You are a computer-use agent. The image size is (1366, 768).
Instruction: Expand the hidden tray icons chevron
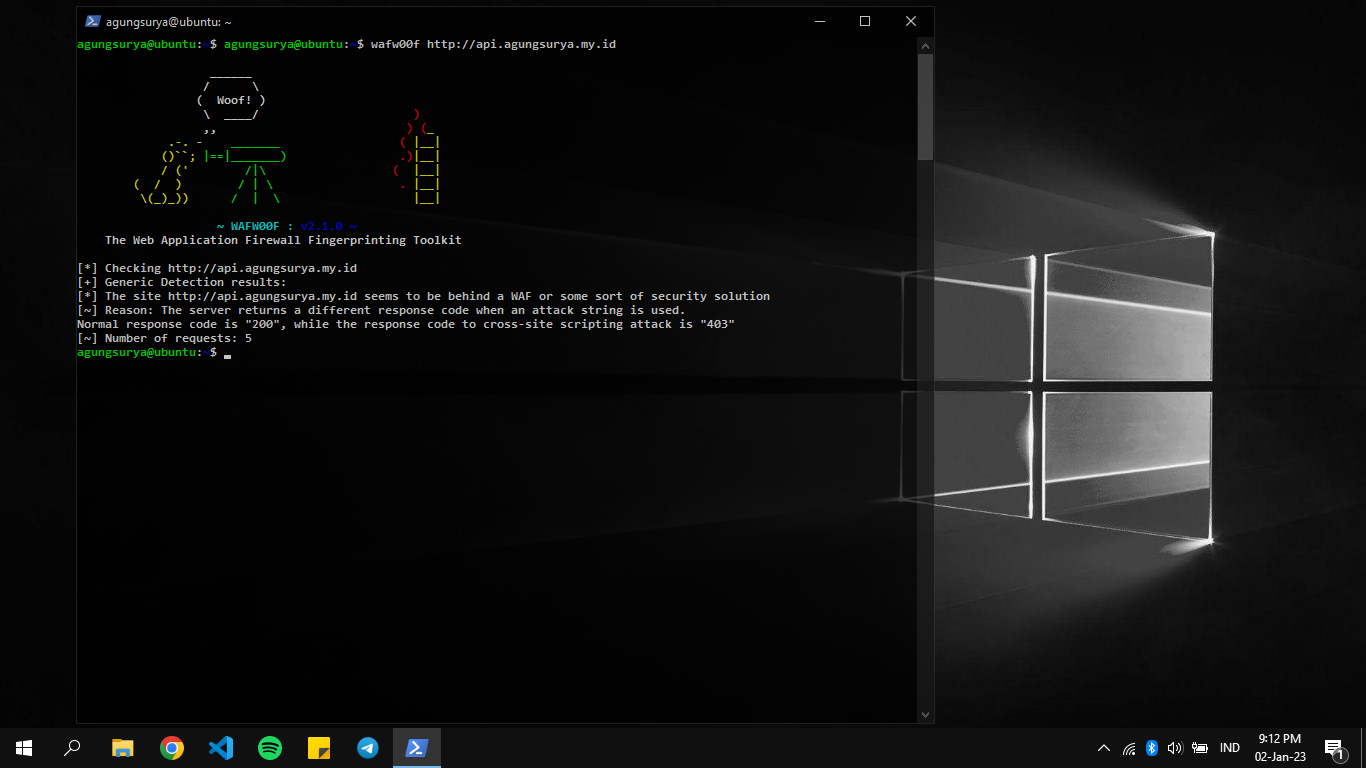(x=1104, y=748)
